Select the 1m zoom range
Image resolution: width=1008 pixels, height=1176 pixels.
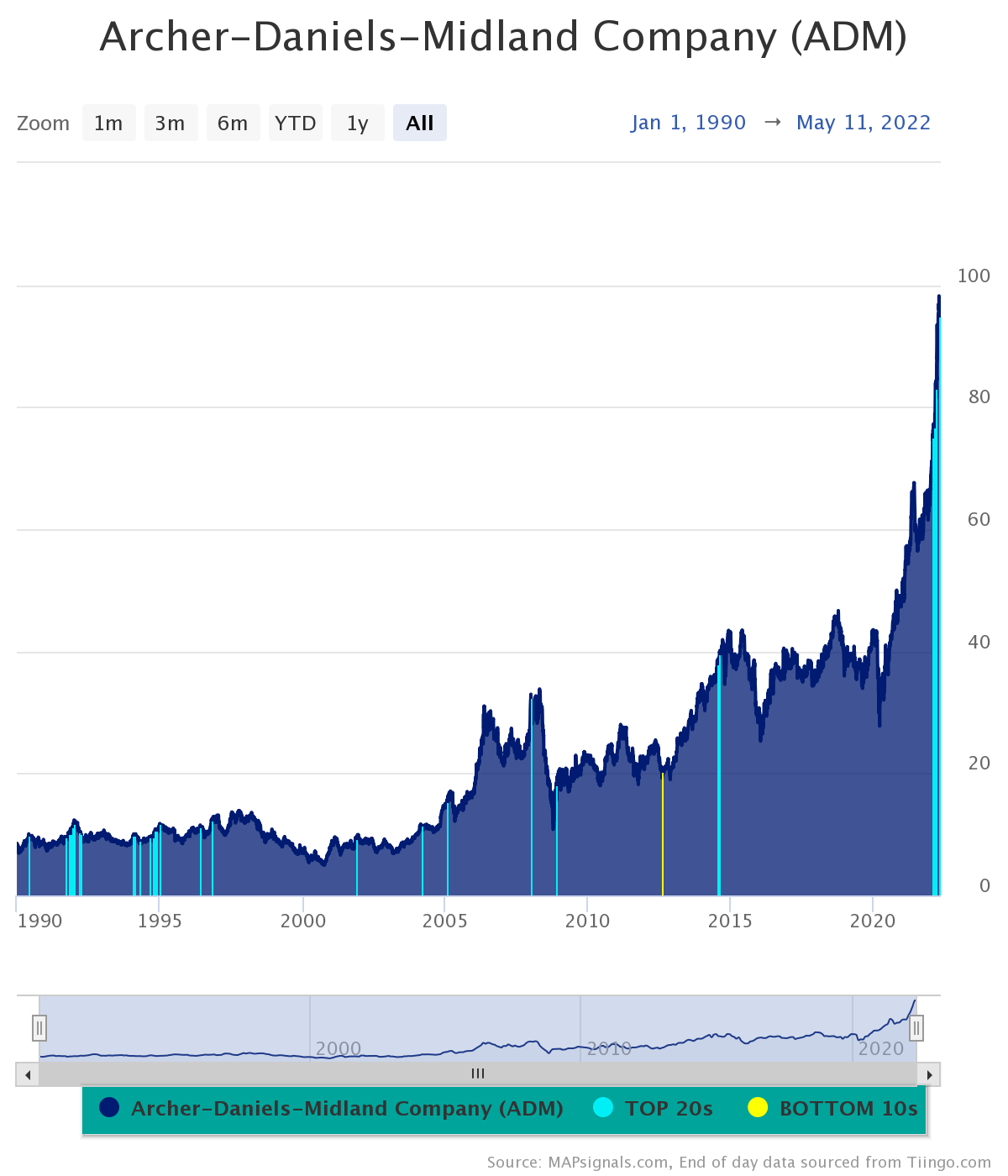(x=108, y=123)
